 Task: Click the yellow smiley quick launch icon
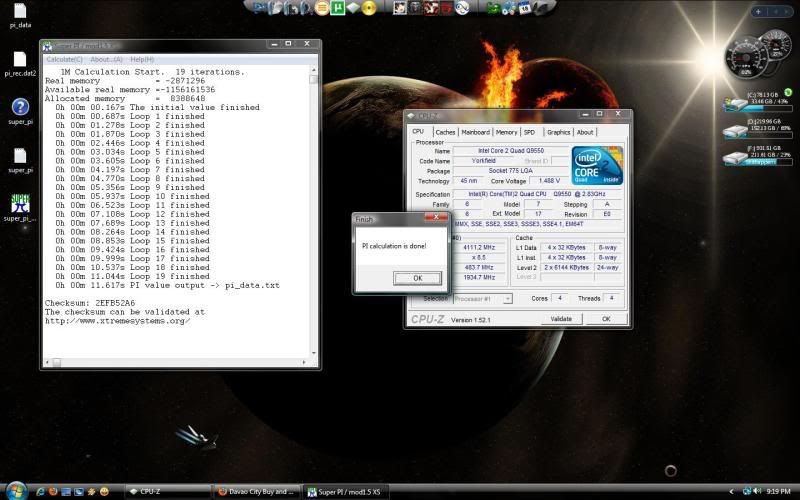coord(104,492)
